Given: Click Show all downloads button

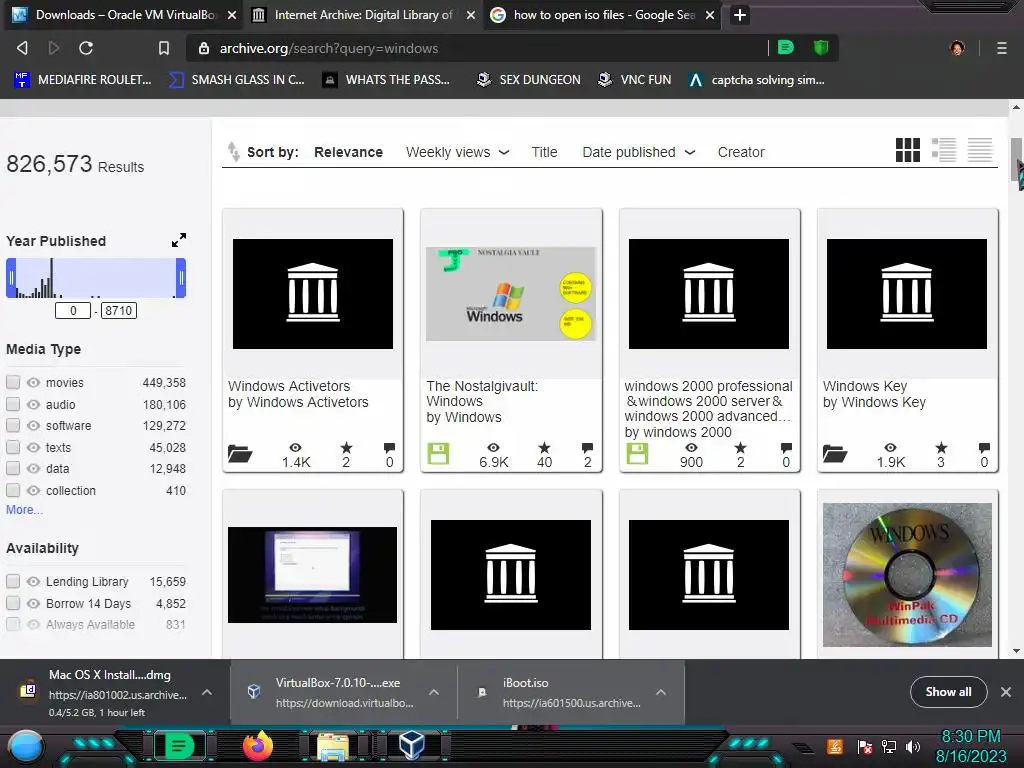Looking at the screenshot, I should pos(948,692).
